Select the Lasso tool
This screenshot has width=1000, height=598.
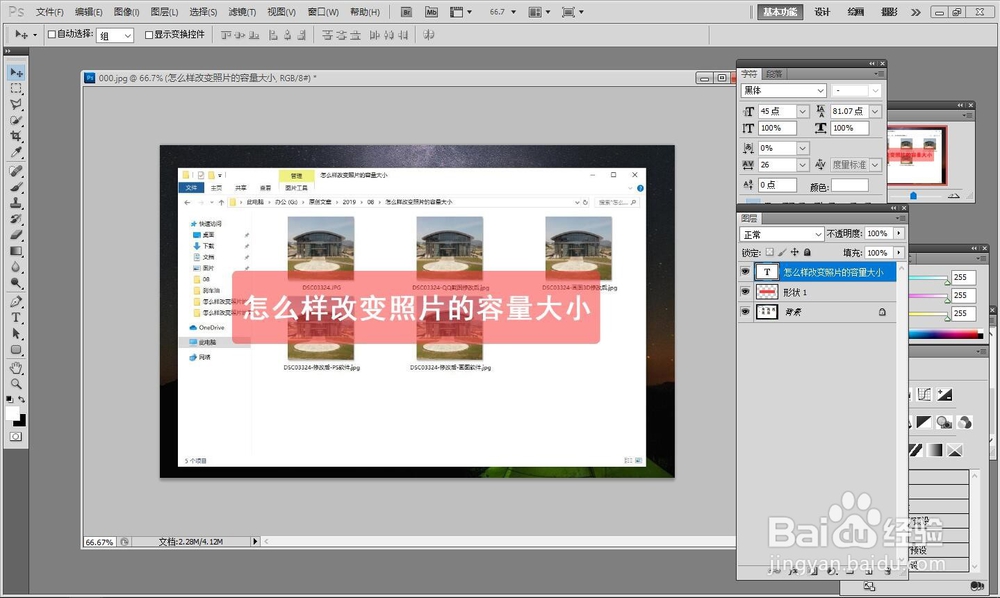(x=14, y=105)
